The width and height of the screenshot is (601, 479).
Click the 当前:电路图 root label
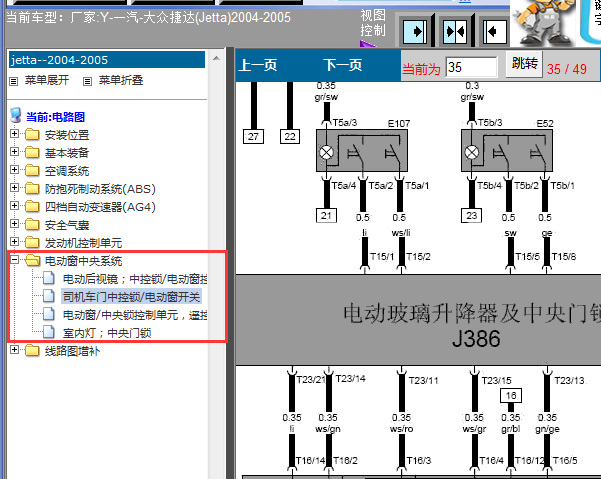[x=56, y=117]
